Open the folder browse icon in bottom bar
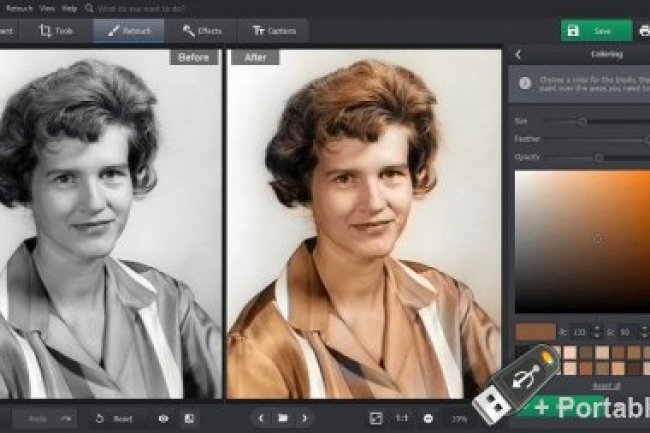Screen dimensions: 650x433 click(x=283, y=418)
